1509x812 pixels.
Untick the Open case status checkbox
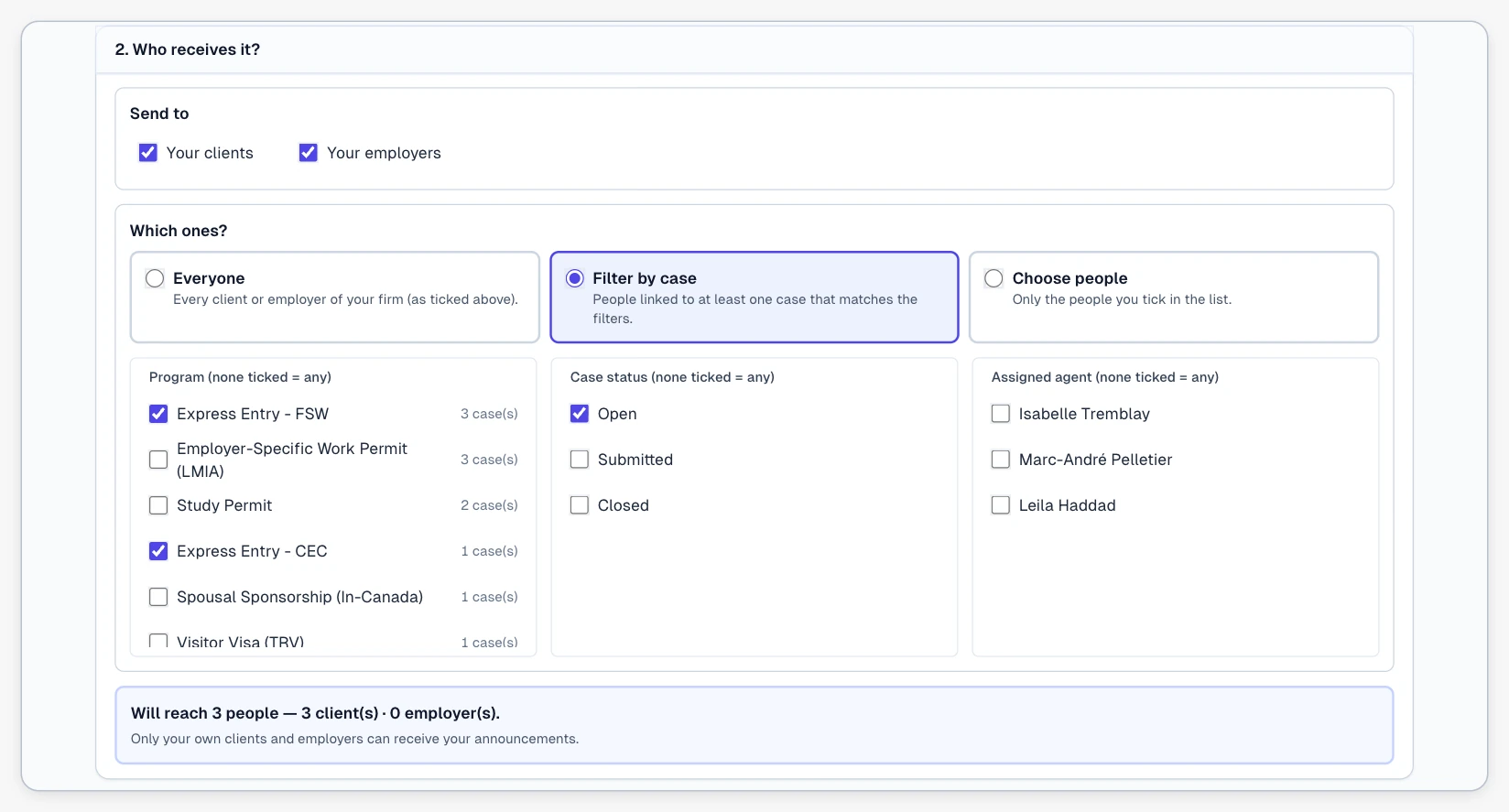[580, 414]
